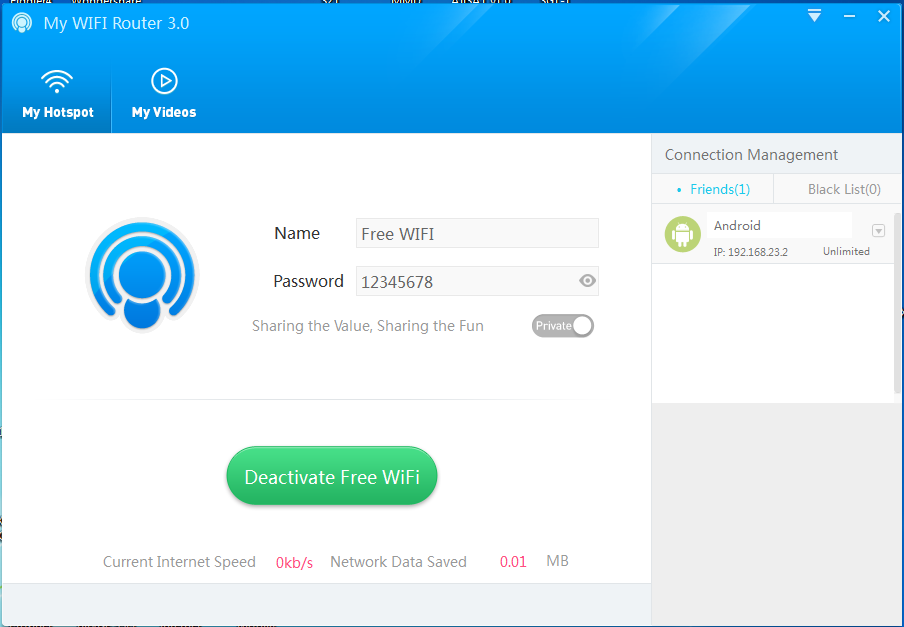Screen dimensions: 904x627
Task: Click the Connection Management heading
Action: pyautogui.click(x=751, y=154)
